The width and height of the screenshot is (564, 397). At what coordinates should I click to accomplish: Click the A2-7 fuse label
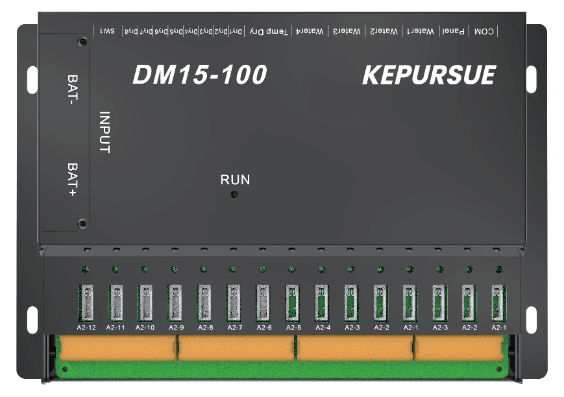coord(235,328)
